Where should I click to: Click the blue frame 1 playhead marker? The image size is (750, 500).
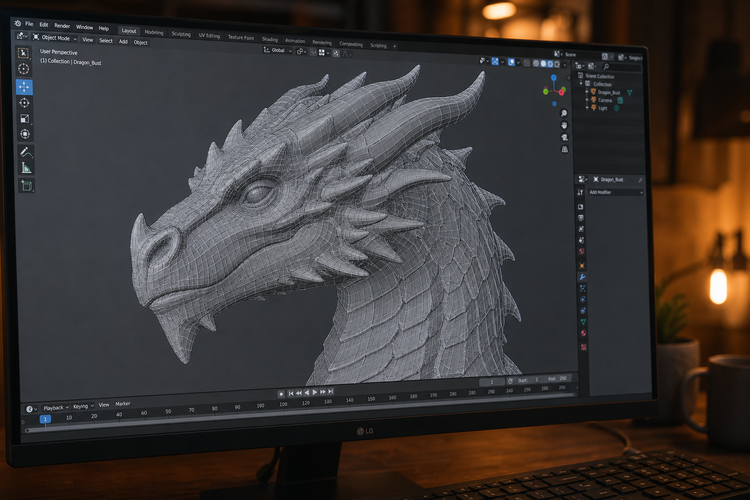click(45, 420)
